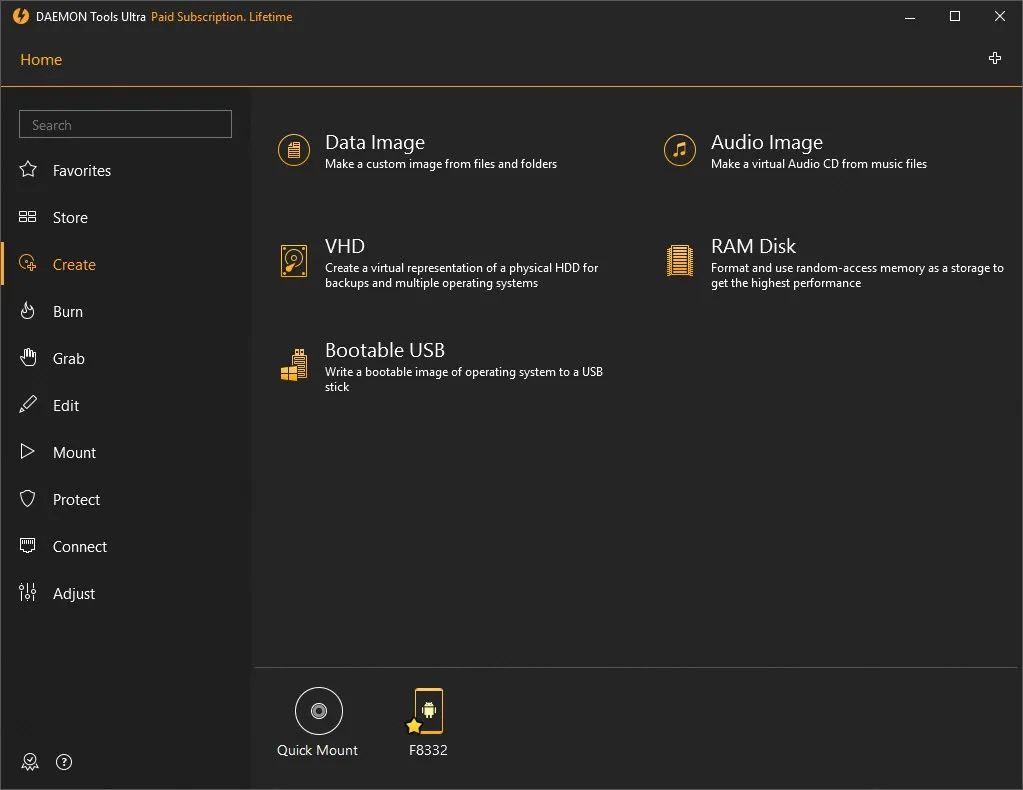The height and width of the screenshot is (790, 1023).
Task: Go to the Burn section label
Action: tap(68, 312)
